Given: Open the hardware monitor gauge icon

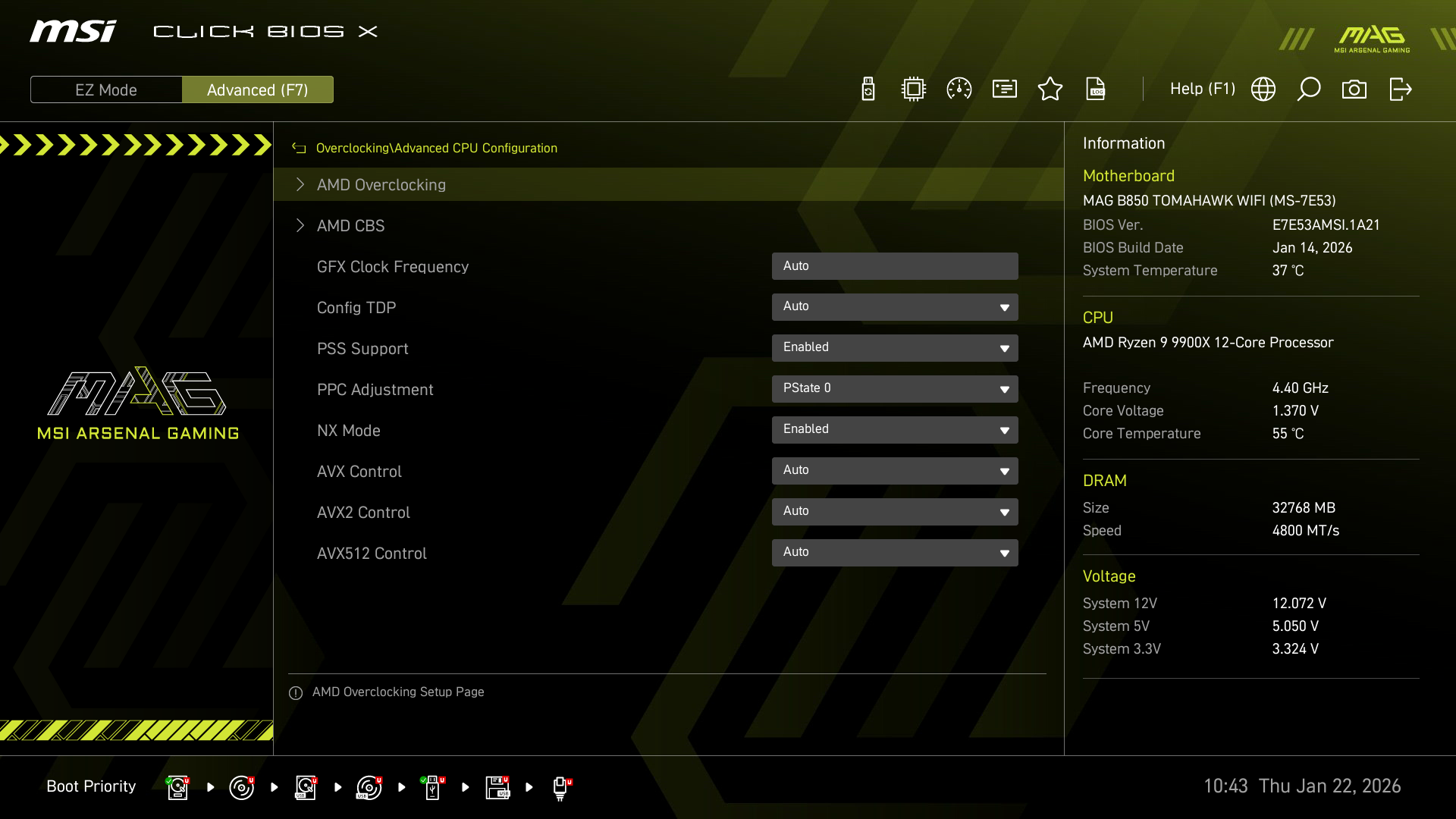Looking at the screenshot, I should 959,89.
